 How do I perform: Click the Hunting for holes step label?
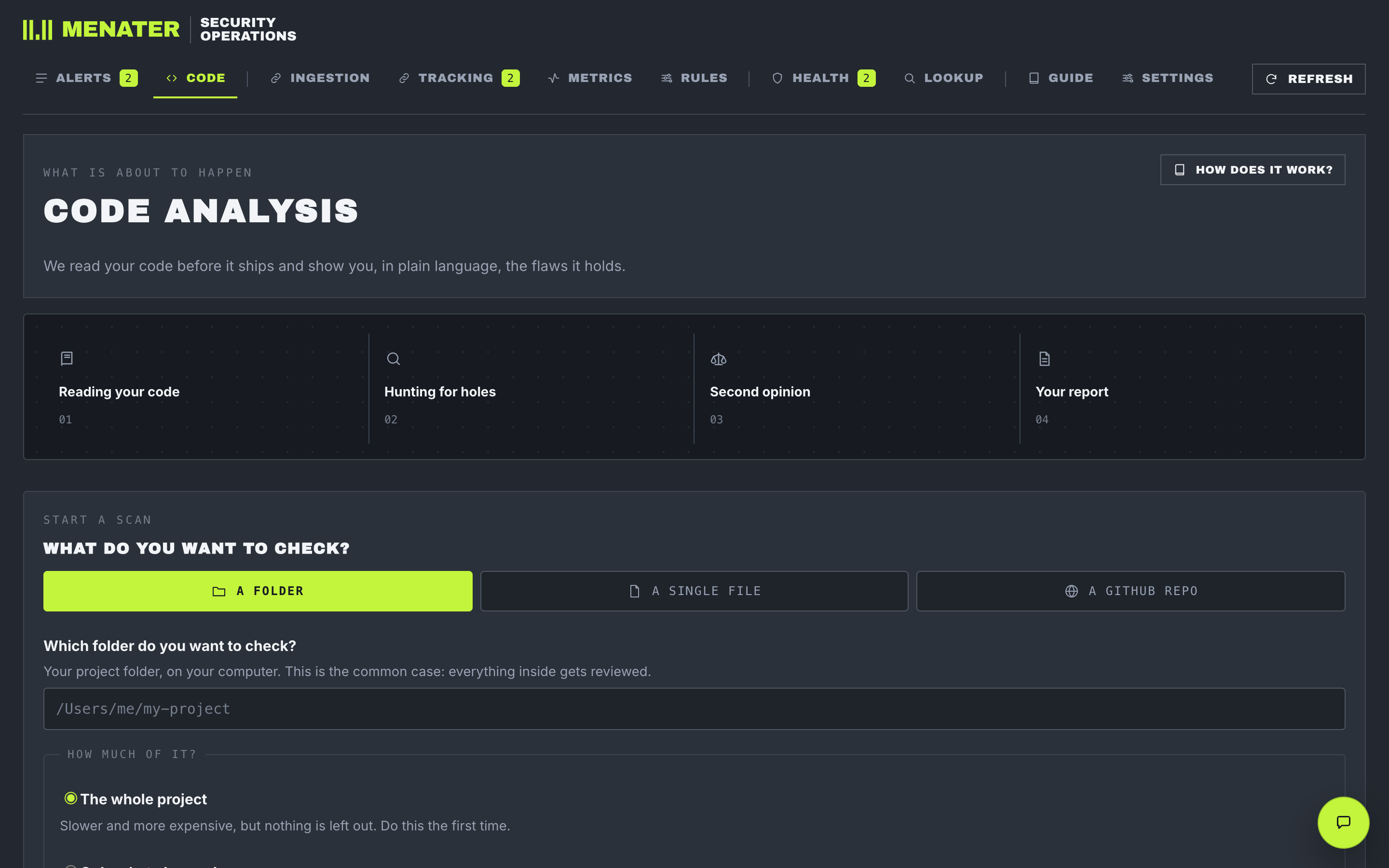(440, 392)
